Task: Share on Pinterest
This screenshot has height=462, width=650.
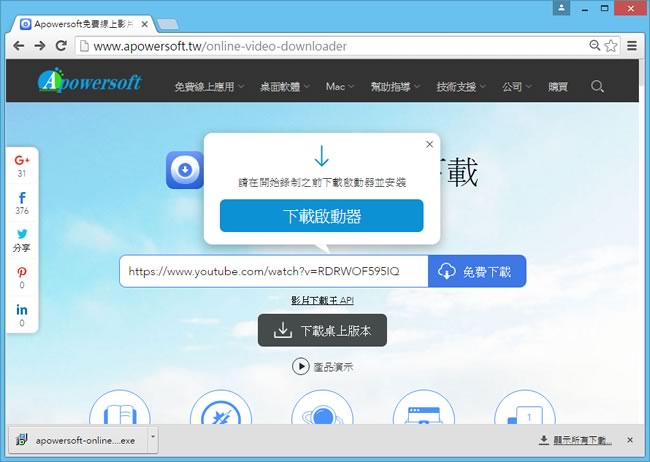Action: (x=22, y=277)
